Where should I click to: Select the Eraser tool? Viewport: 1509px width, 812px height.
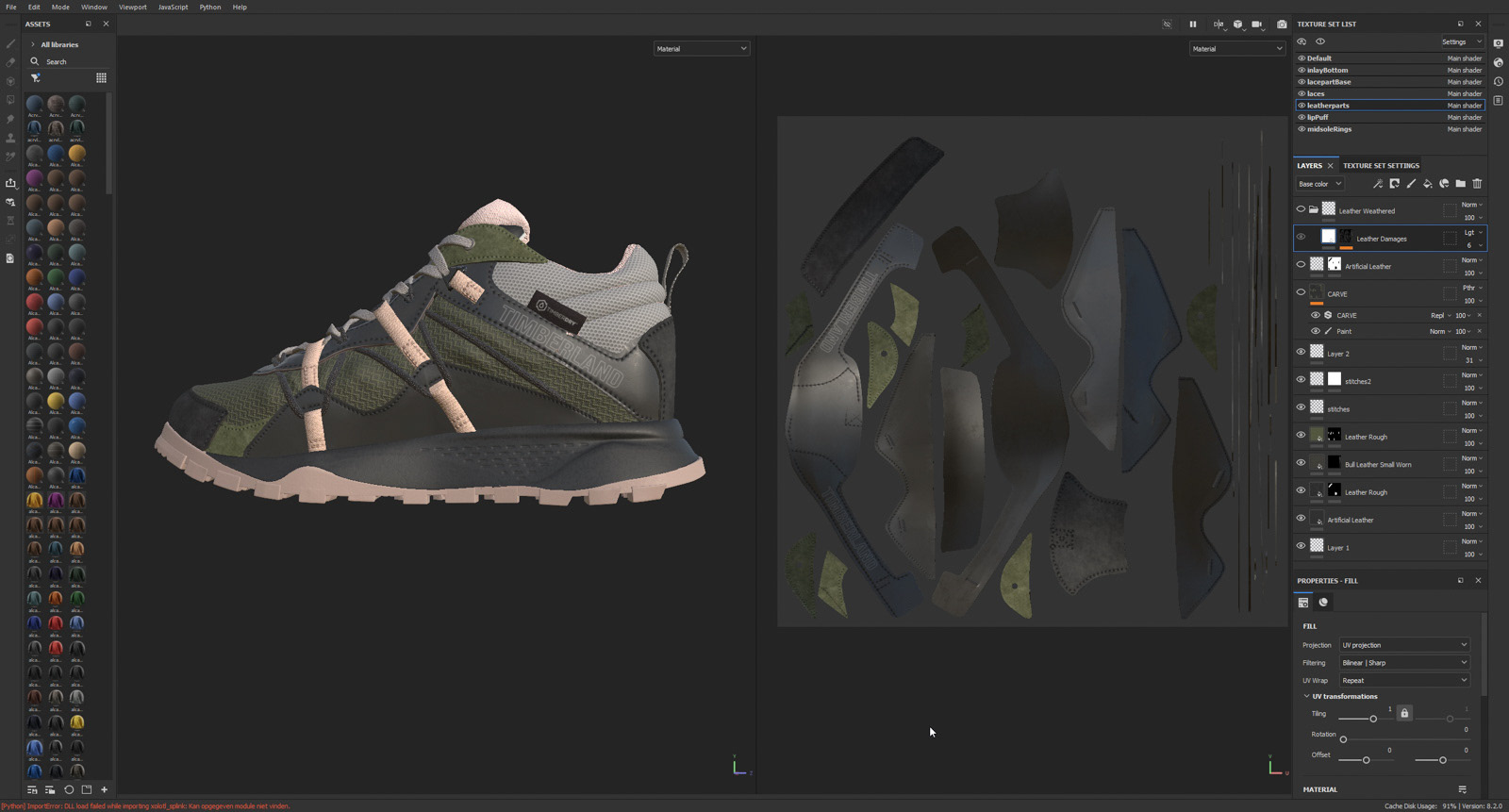10,62
